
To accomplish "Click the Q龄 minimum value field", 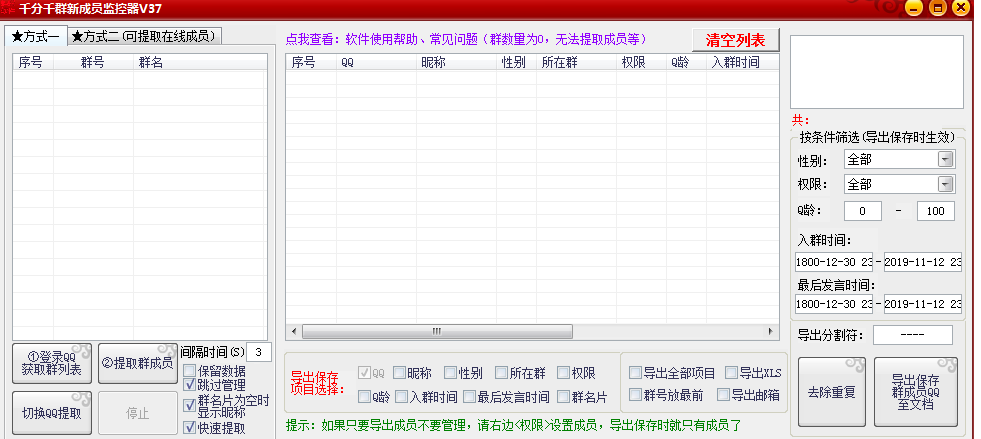I will pos(863,211).
